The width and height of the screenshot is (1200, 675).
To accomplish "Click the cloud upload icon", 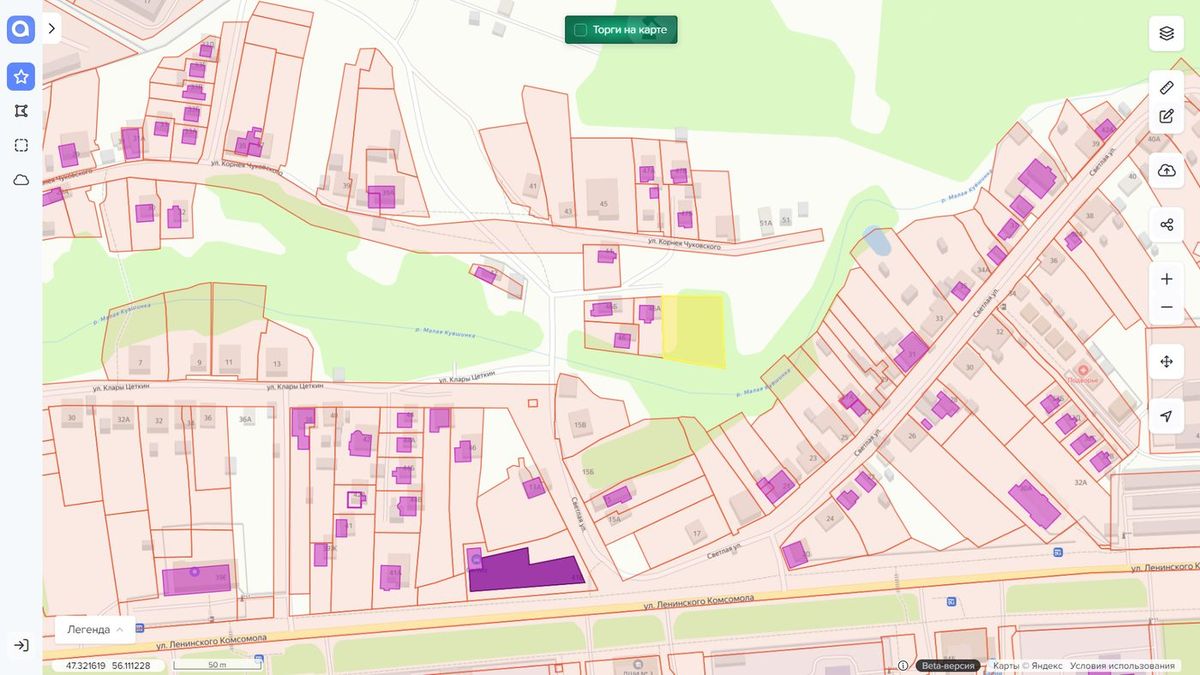I will [1166, 171].
